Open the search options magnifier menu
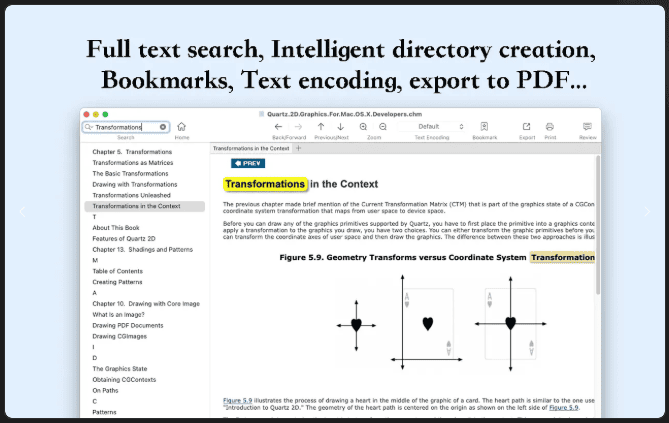 click(88, 127)
